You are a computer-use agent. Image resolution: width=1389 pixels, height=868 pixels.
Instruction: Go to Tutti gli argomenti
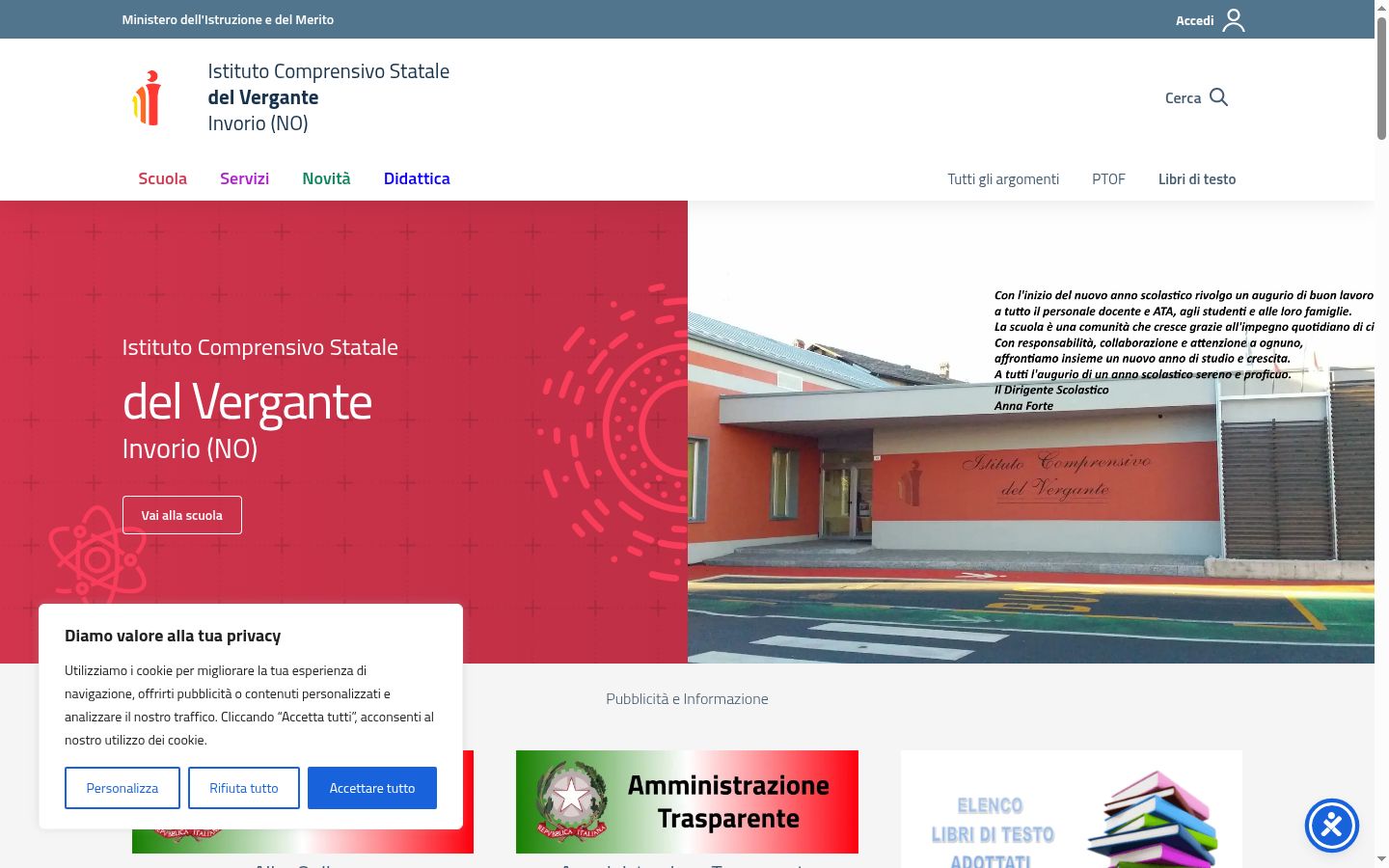tap(1003, 179)
